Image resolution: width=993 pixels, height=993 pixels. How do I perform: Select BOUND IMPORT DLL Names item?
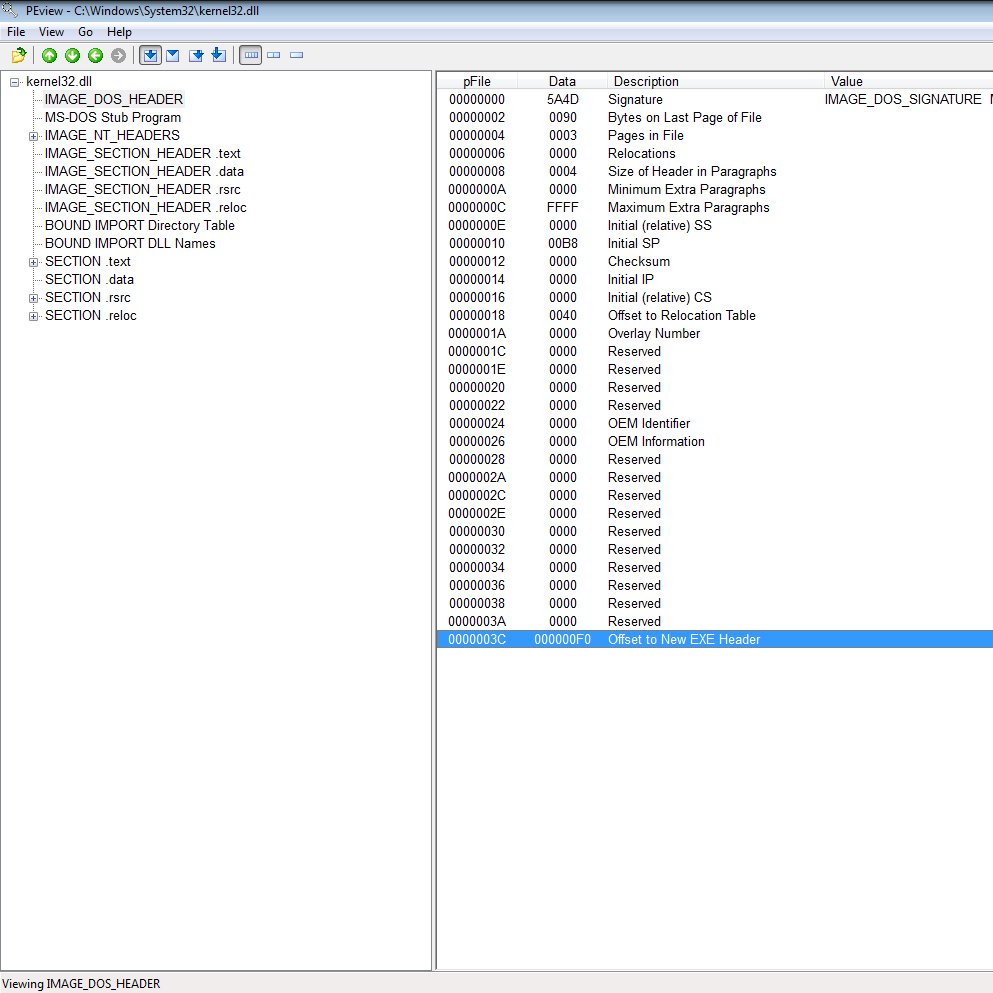point(130,244)
